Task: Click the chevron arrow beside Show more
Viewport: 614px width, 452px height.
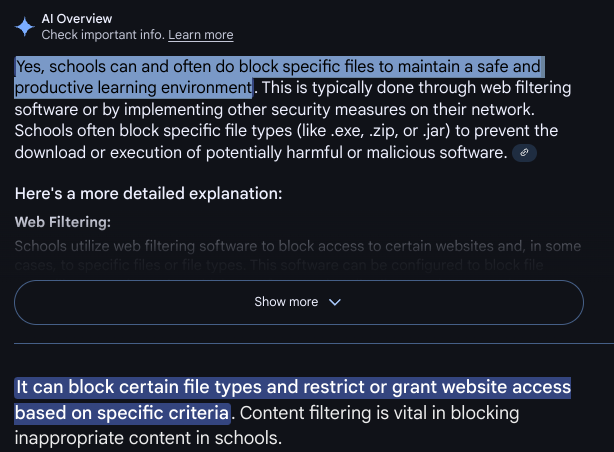Action: point(335,302)
